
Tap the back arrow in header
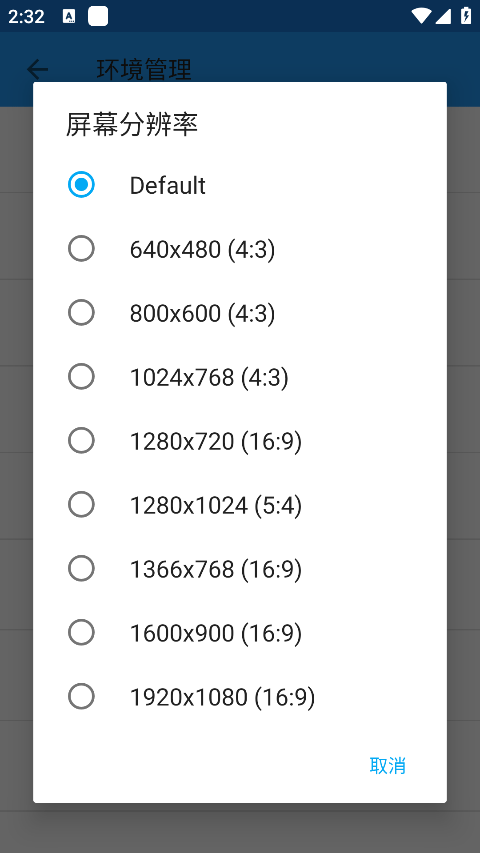point(38,69)
